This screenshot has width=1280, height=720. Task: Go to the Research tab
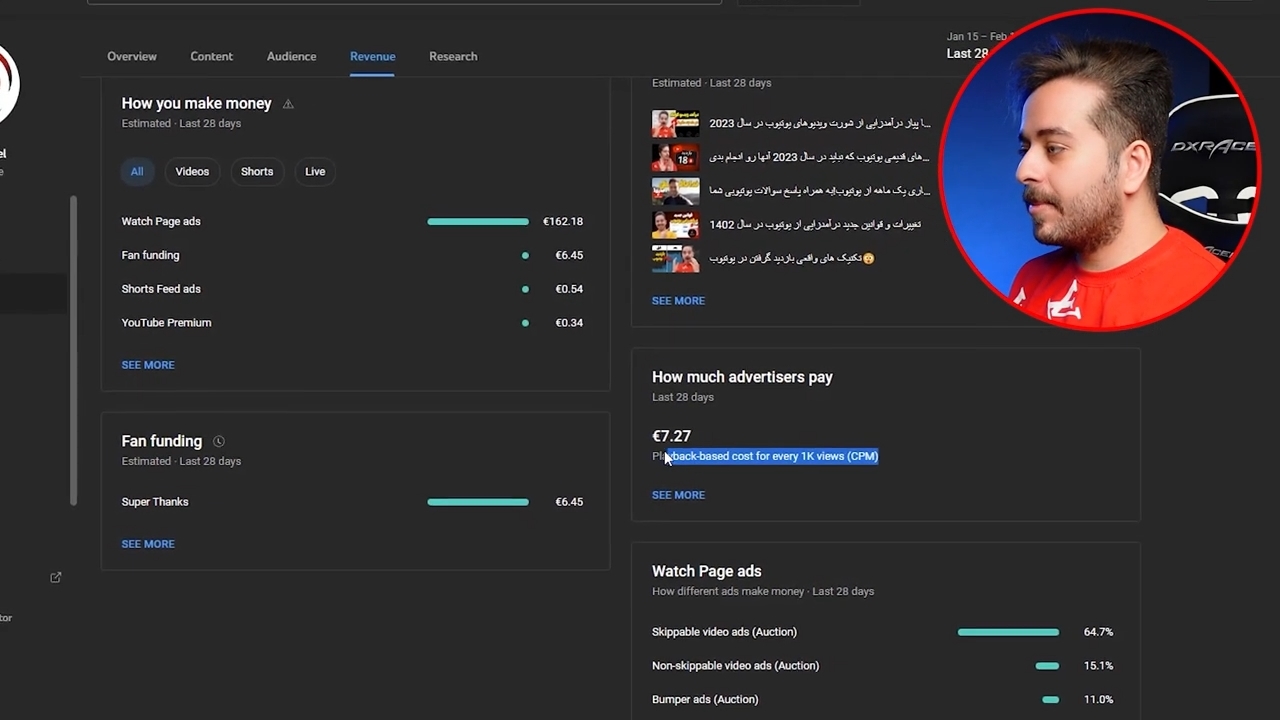tap(453, 56)
